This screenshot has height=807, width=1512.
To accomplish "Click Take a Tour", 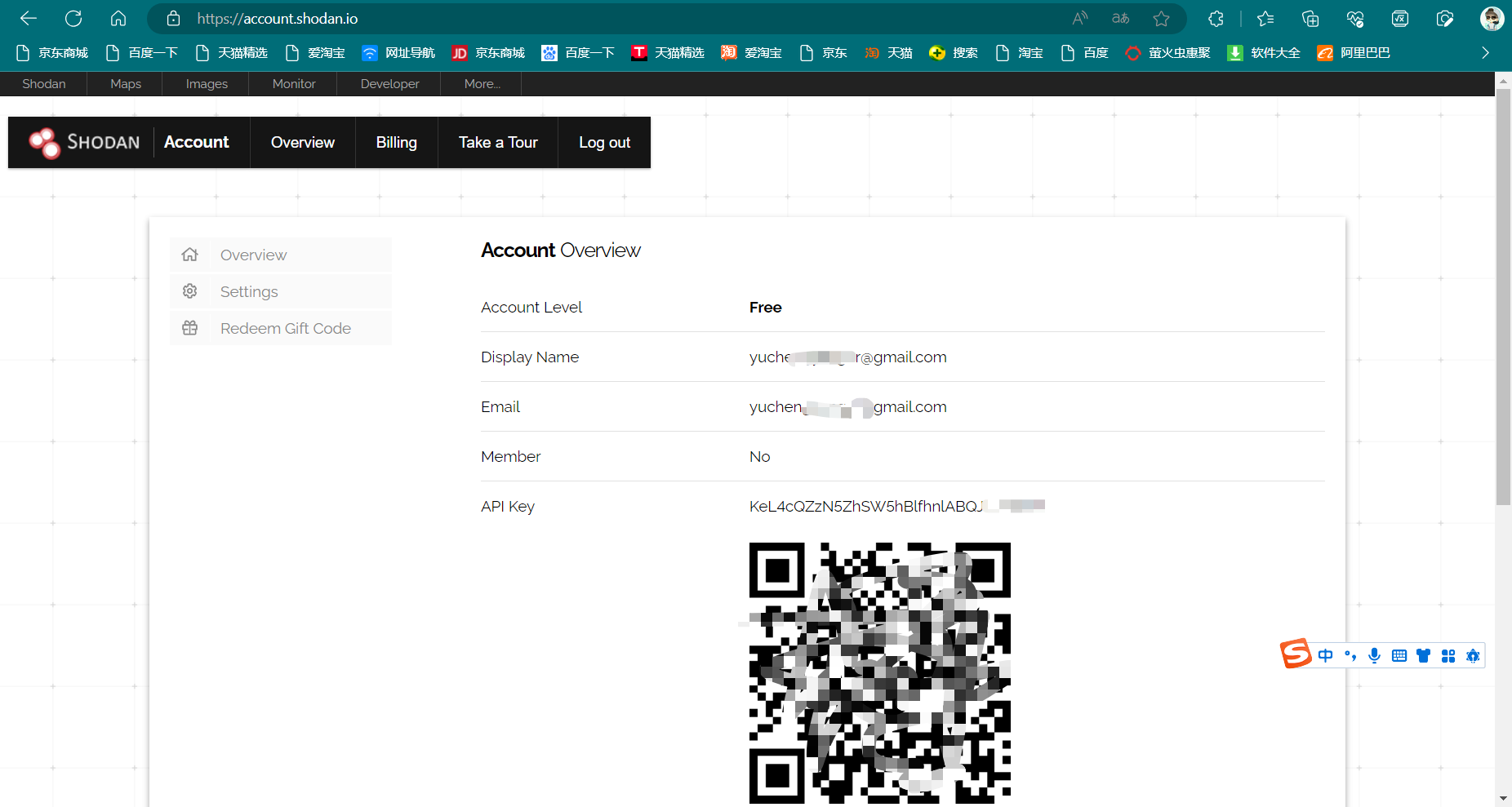I will [x=498, y=142].
